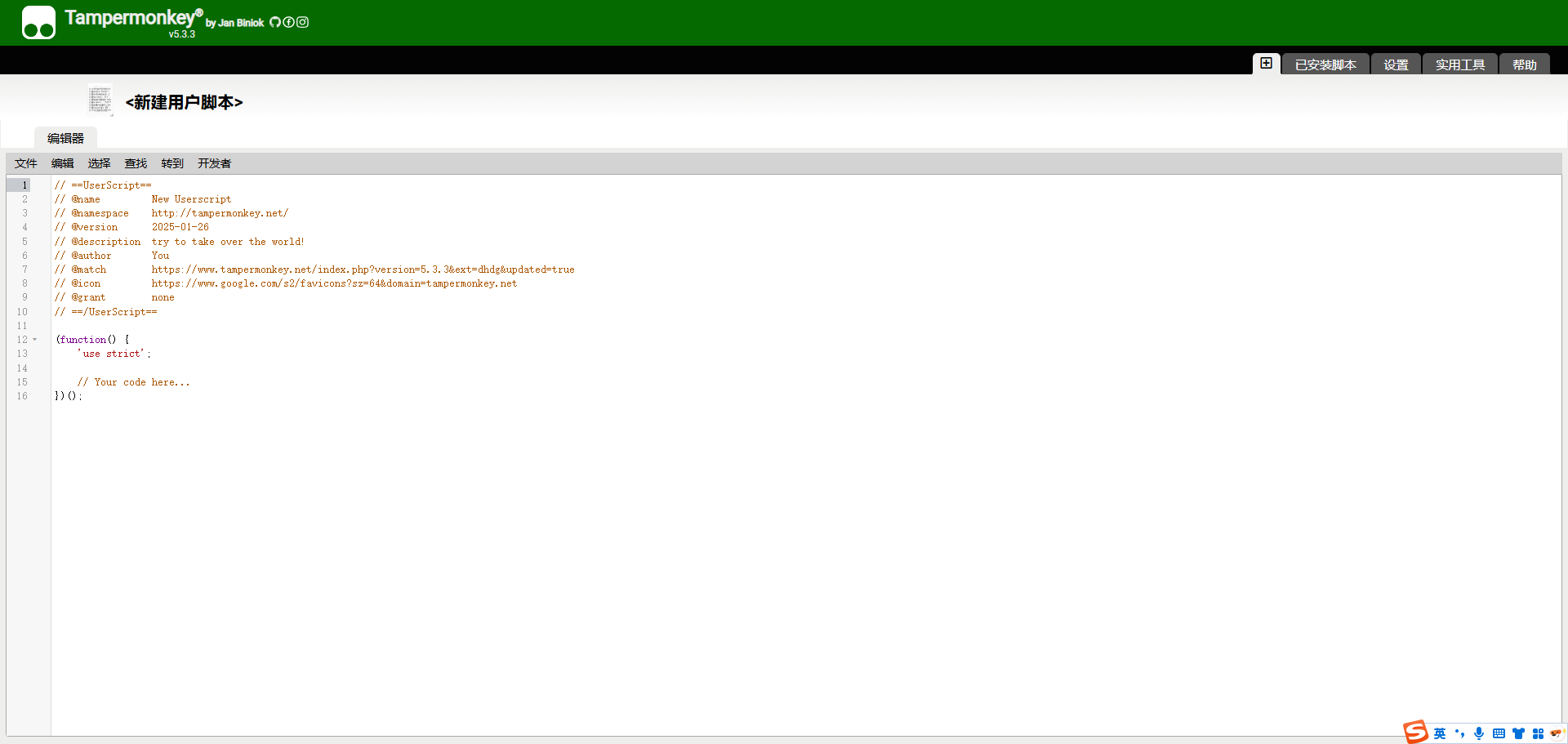Open the 文件 menu
Image resolution: width=1568 pixels, height=744 pixels.
pos(26,163)
